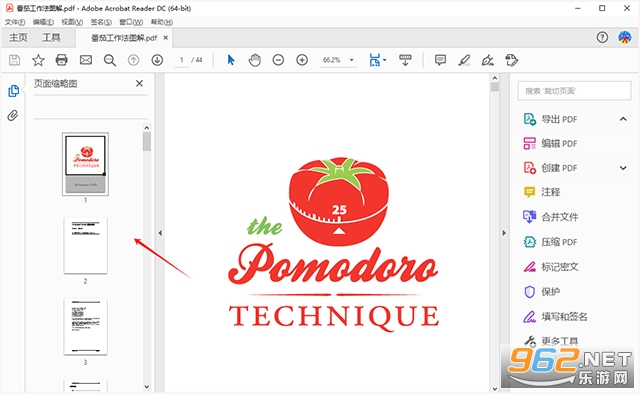
Task: Click the scrolling mode toolbar icon
Action: [405, 60]
